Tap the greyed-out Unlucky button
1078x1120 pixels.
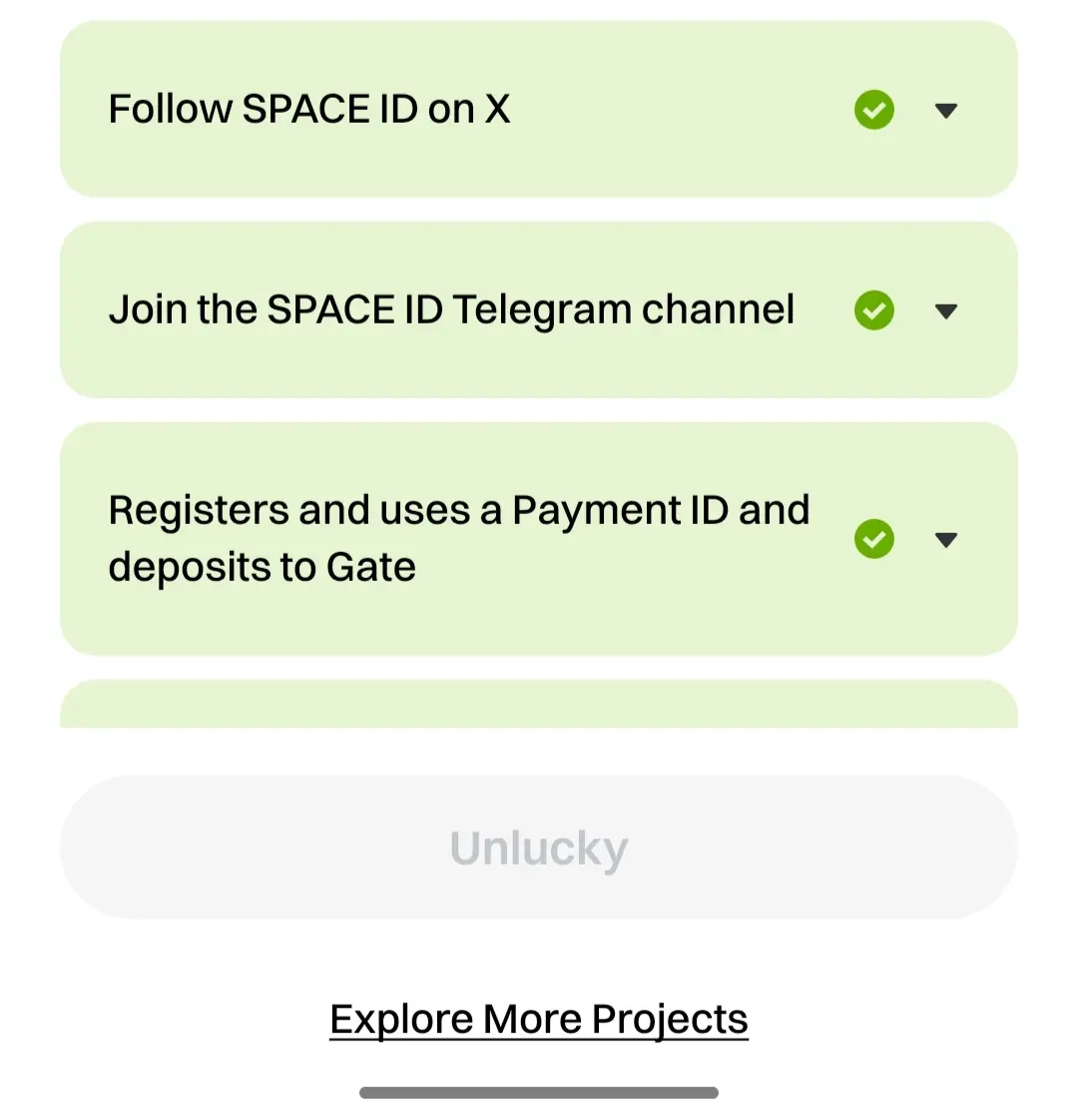[x=539, y=847]
